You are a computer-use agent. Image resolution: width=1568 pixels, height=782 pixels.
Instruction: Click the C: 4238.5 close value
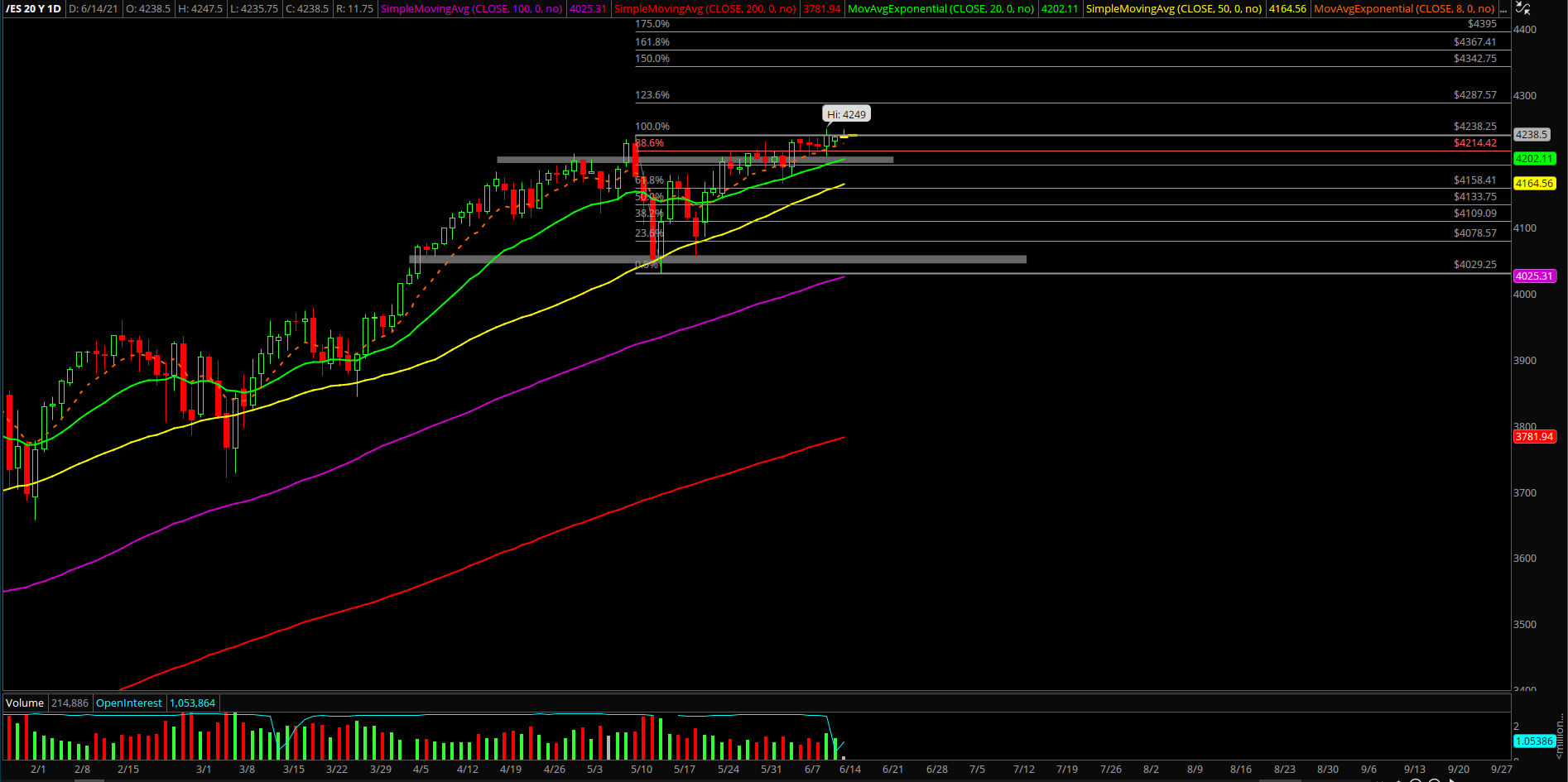tap(307, 9)
